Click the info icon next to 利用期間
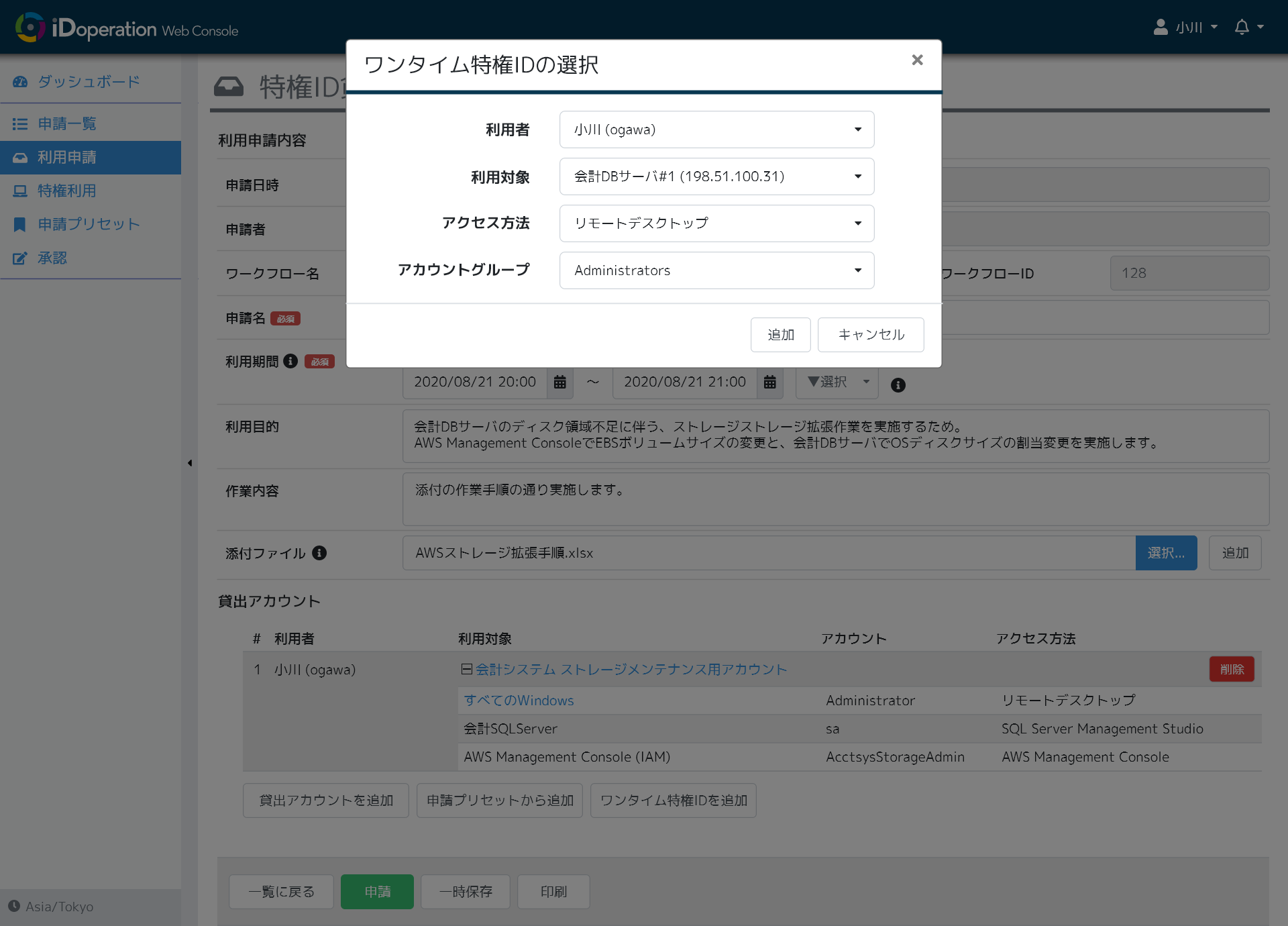 coord(290,361)
